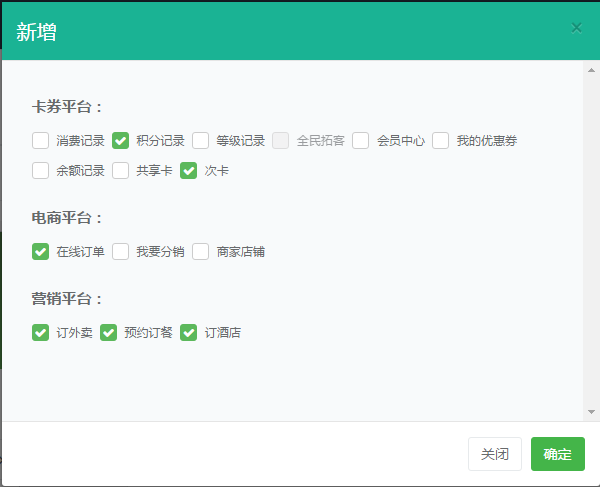The image size is (600, 487).
Task: Uncheck the 订外卖 checkbox
Action: tap(41, 333)
